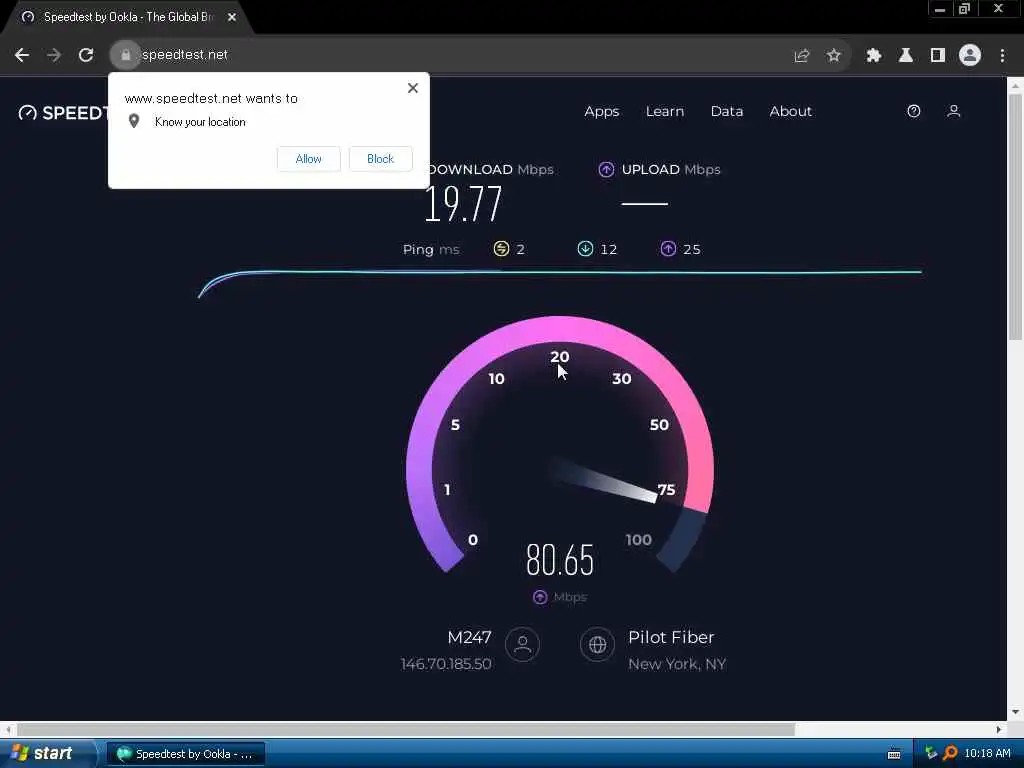Allow speedtest.net to know location
Screen dimensions: 1024x768
(x=308, y=159)
